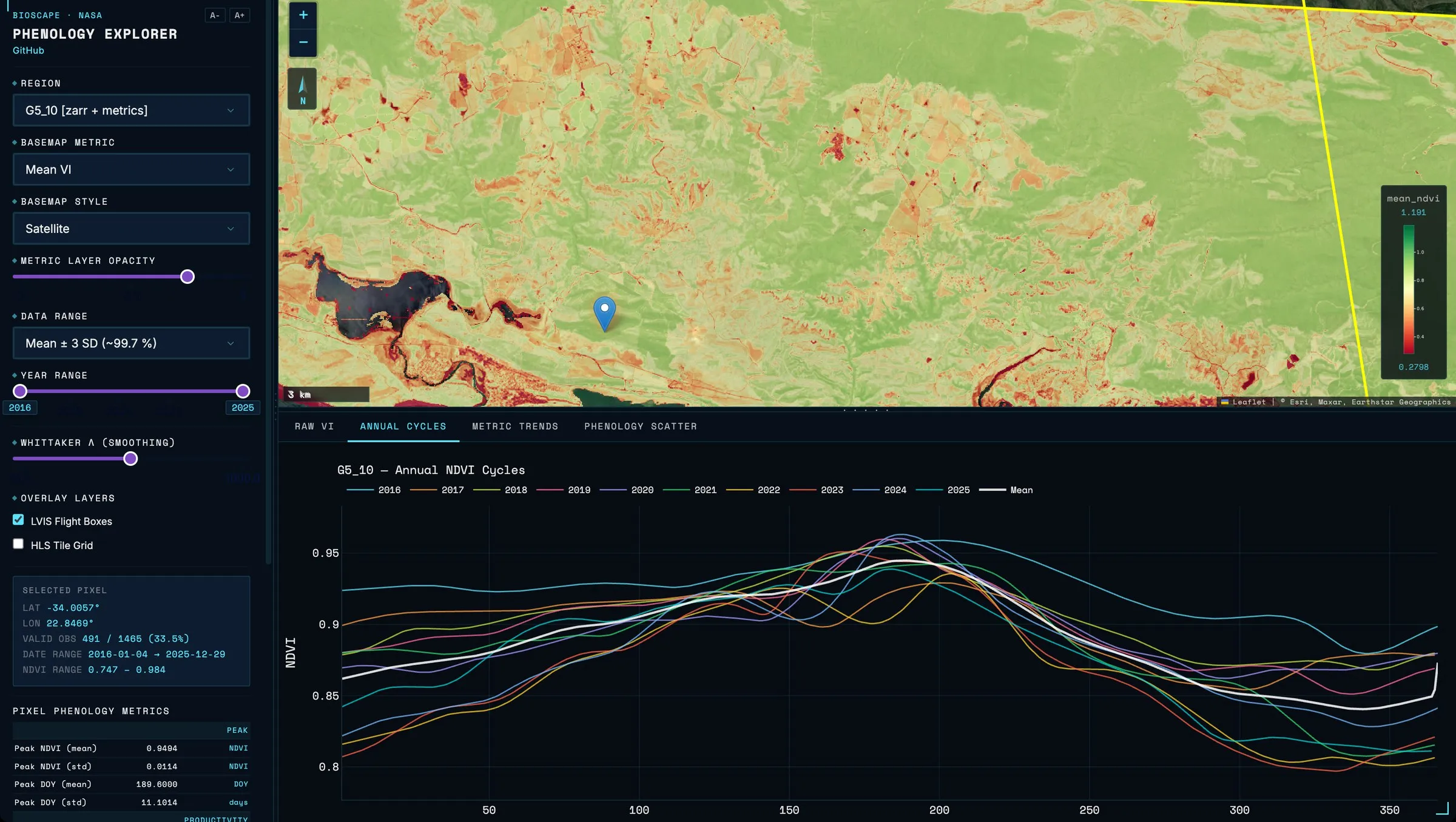Click the legend minimum value 0.2798
1456x822 pixels.
pos(1413,367)
